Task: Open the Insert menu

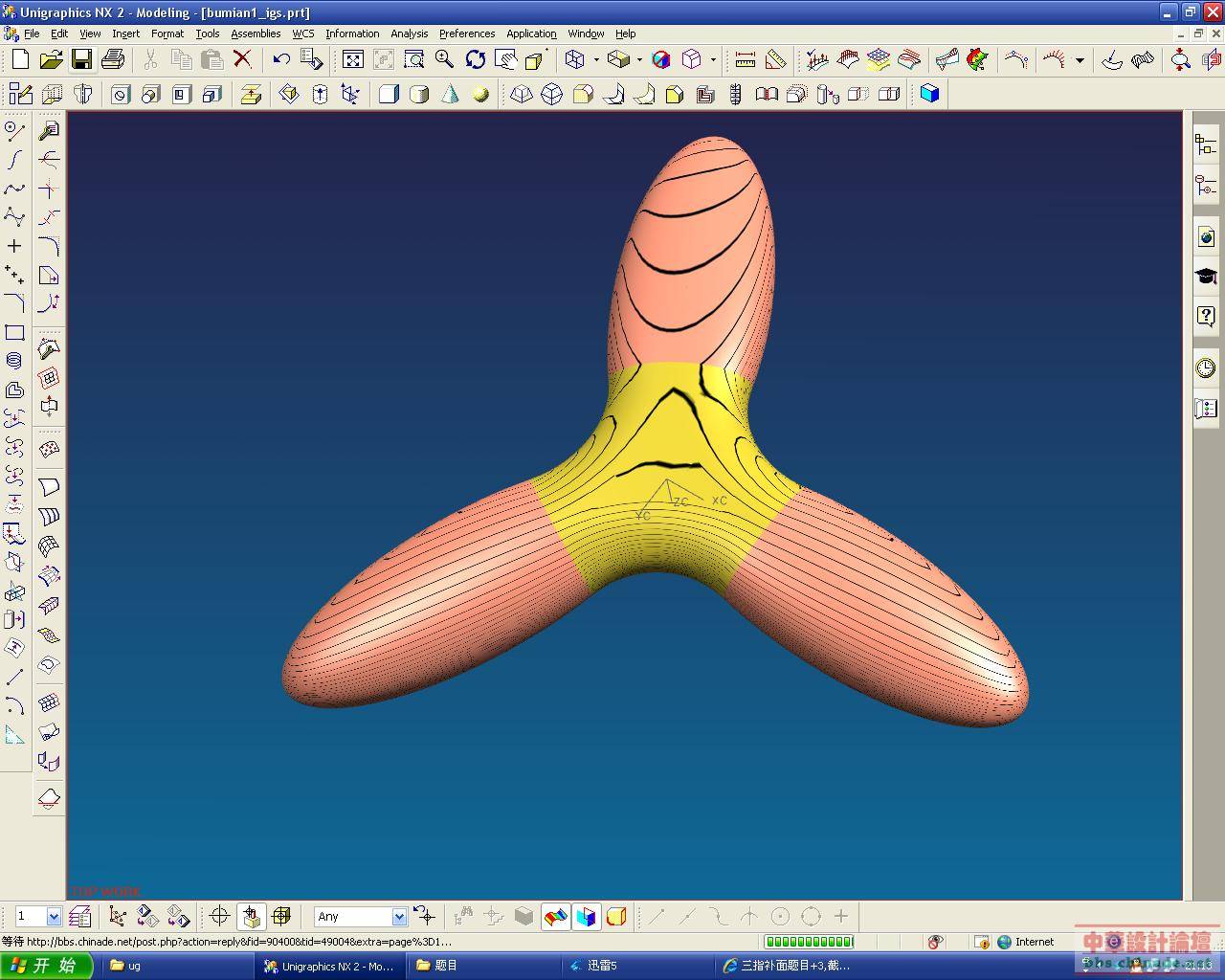Action: (125, 33)
